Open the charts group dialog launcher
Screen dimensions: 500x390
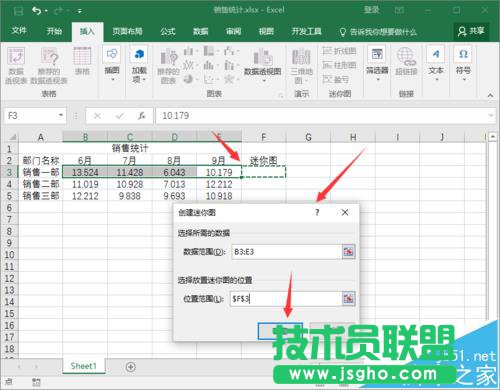point(281,95)
